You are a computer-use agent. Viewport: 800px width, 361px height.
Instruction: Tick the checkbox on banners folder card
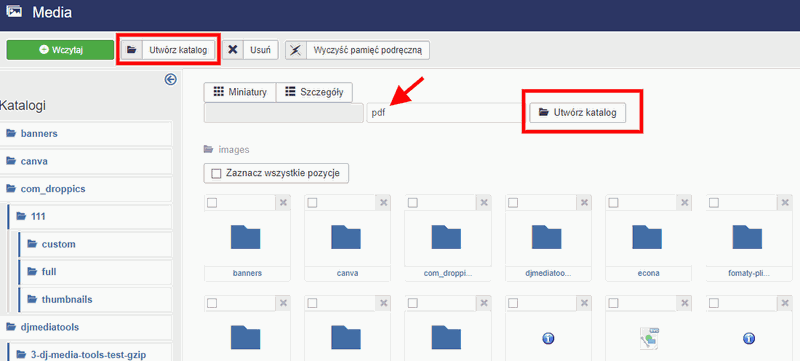tap(212, 203)
